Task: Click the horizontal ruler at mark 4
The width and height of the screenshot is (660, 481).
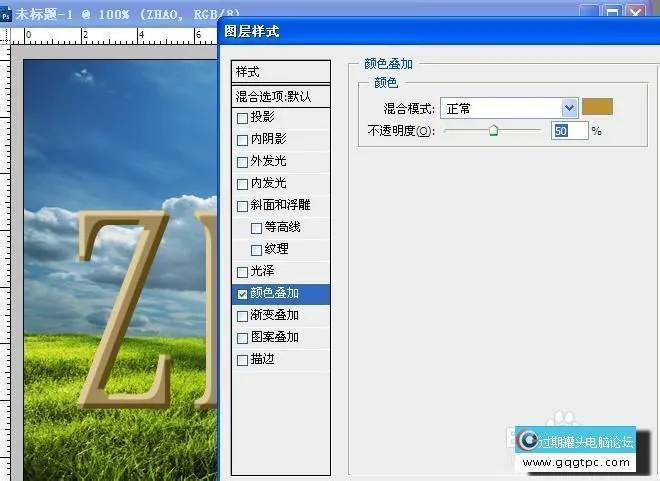Action: [141, 35]
